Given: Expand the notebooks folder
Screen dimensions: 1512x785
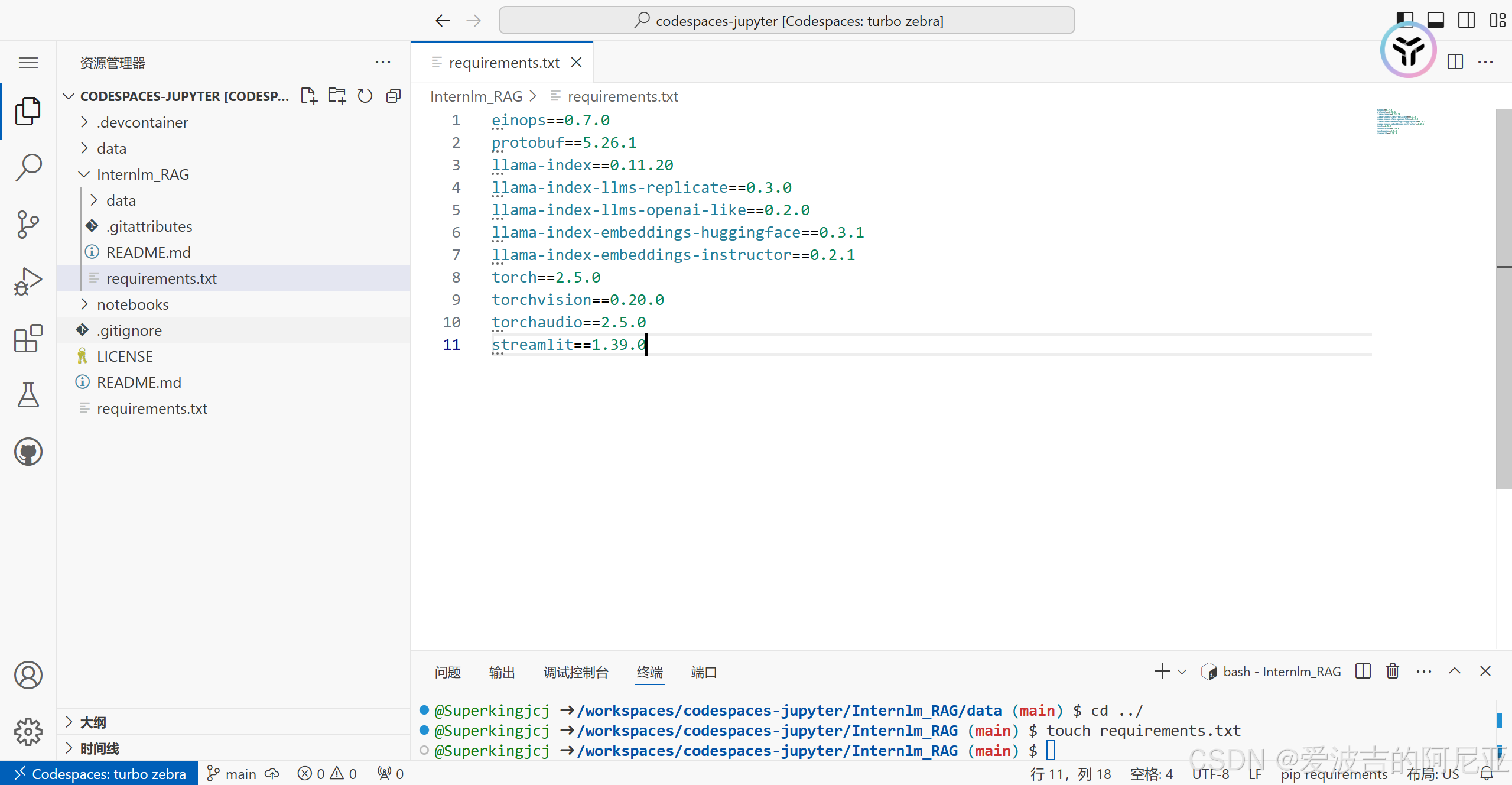Looking at the screenshot, I should click(132, 304).
